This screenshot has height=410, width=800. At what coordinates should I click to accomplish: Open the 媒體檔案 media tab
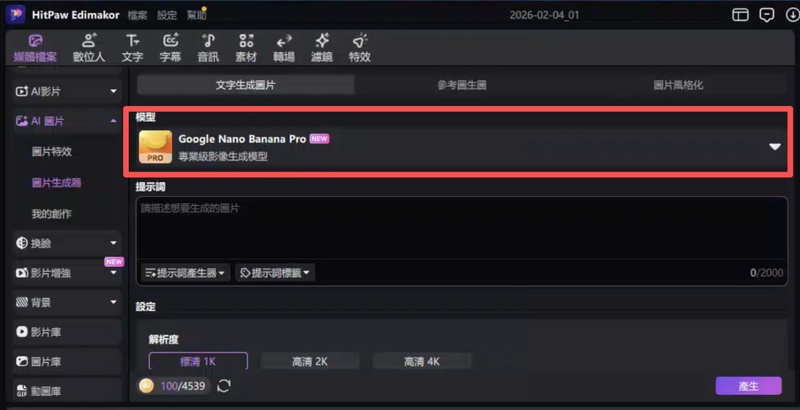(35, 48)
